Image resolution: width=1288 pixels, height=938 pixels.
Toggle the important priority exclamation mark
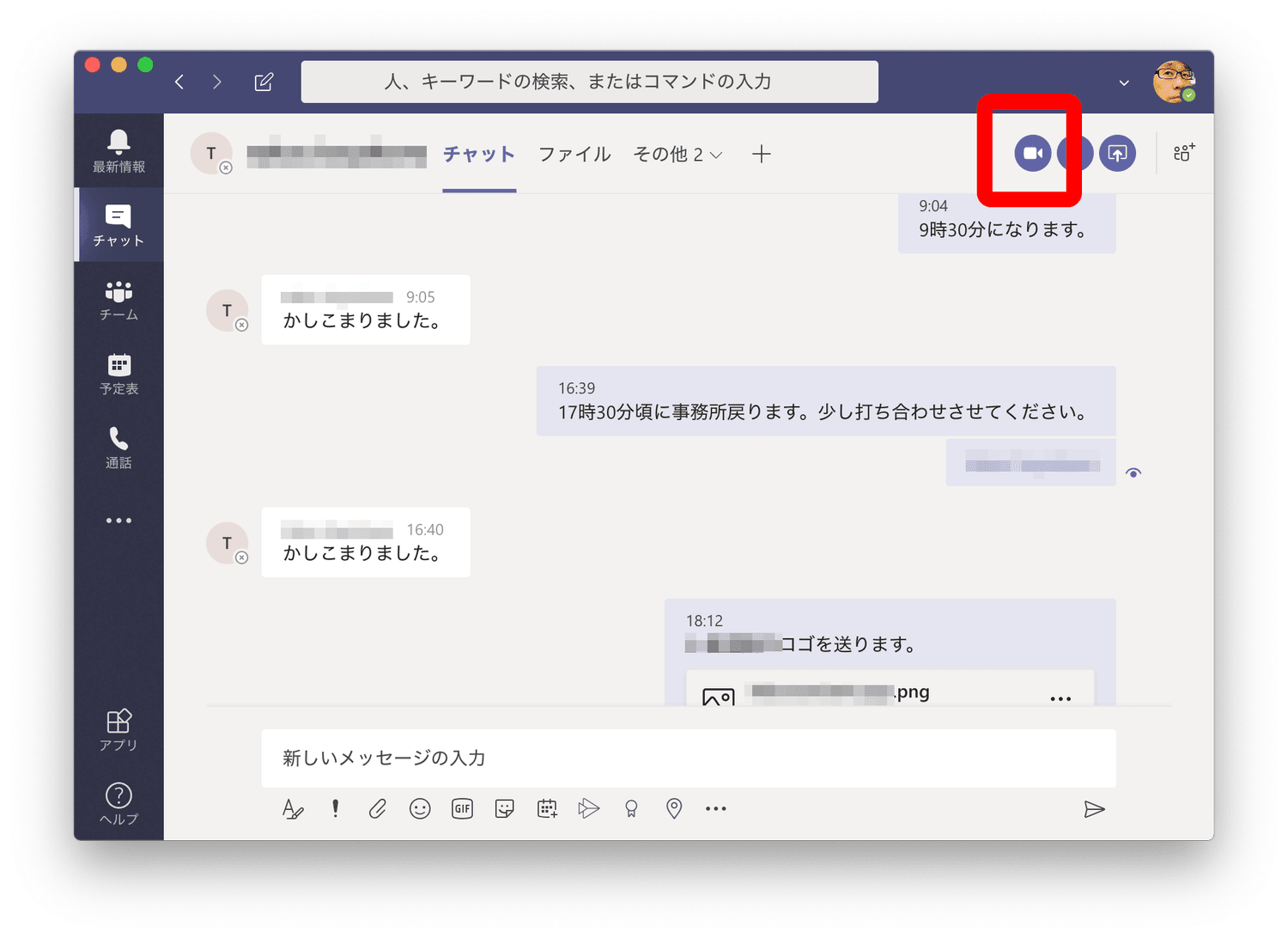click(335, 808)
